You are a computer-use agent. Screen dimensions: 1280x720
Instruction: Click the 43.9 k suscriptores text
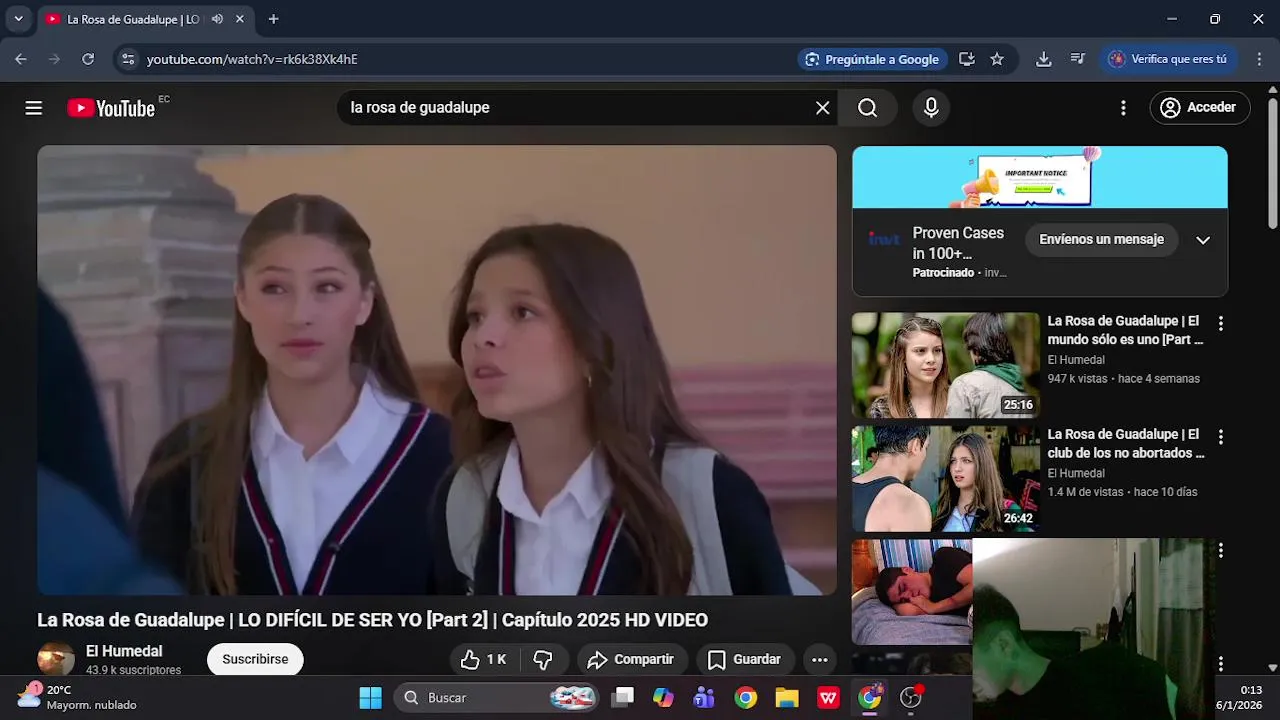coord(133,670)
